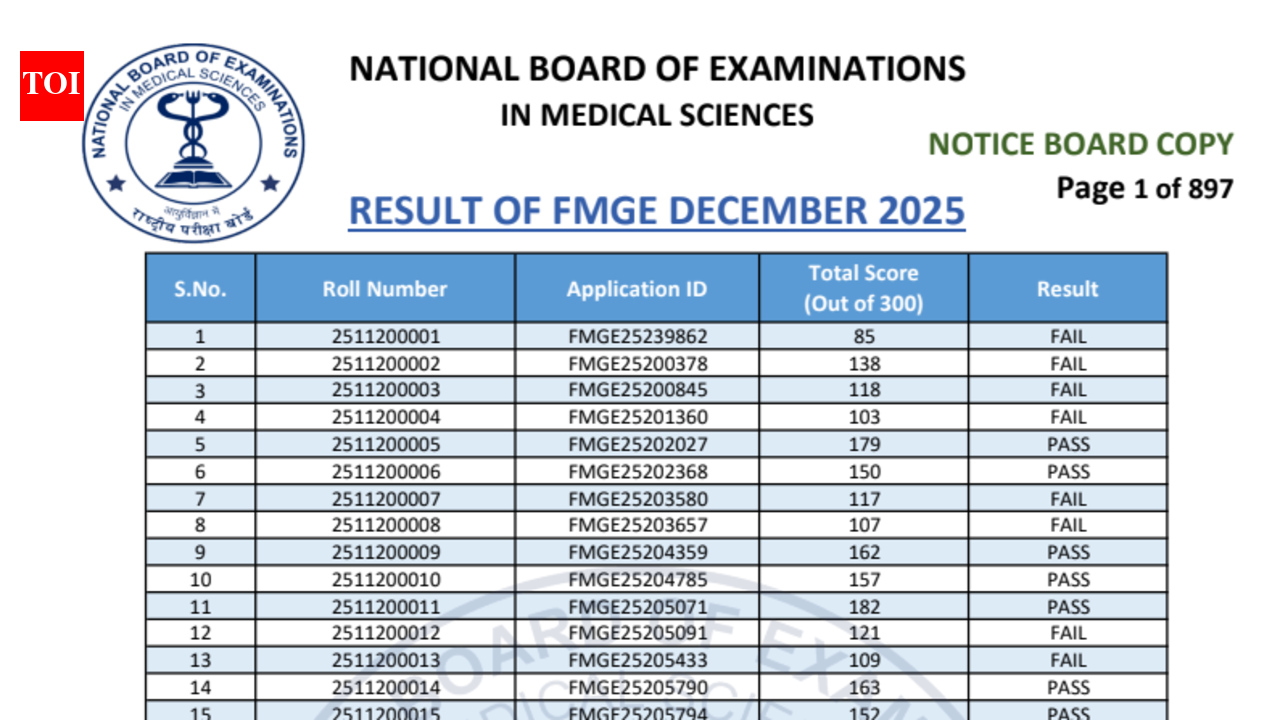Select the score 182 cell

tap(864, 607)
